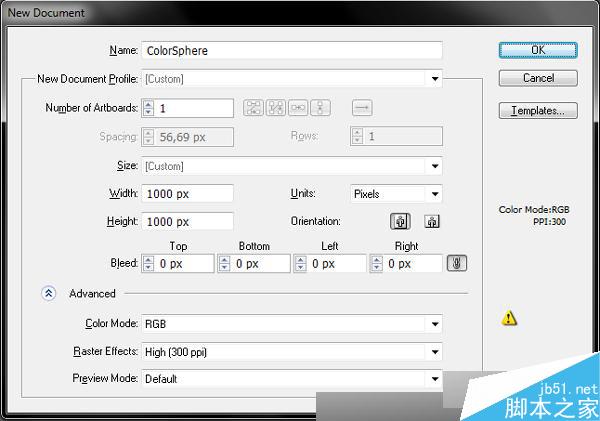Screen dimensions: 600x421
Task: Select Grid by Row artboard layout icon
Action: pos(253,108)
